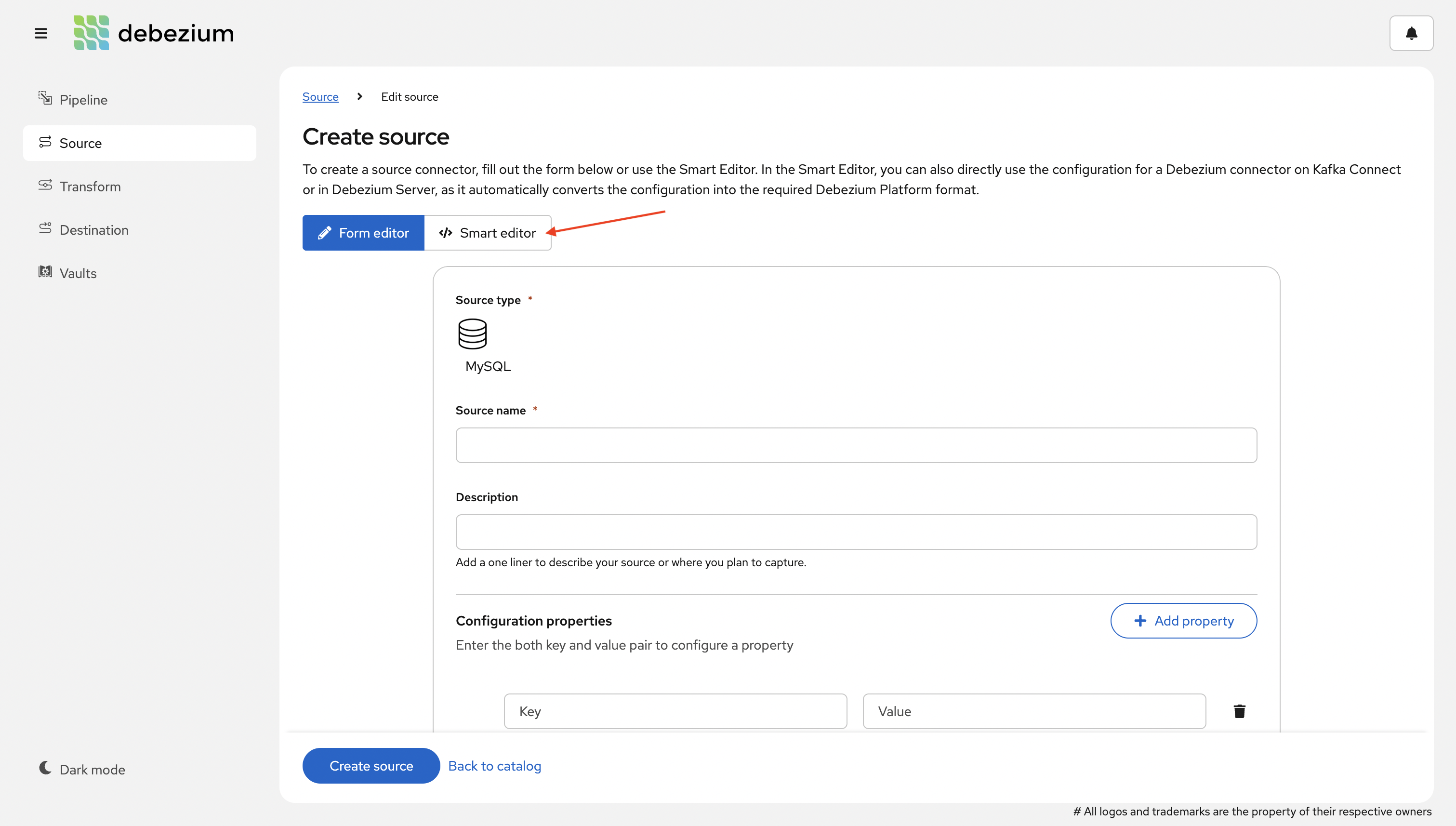Focus the Source name input field
This screenshot has height=826, width=1456.
[856, 445]
